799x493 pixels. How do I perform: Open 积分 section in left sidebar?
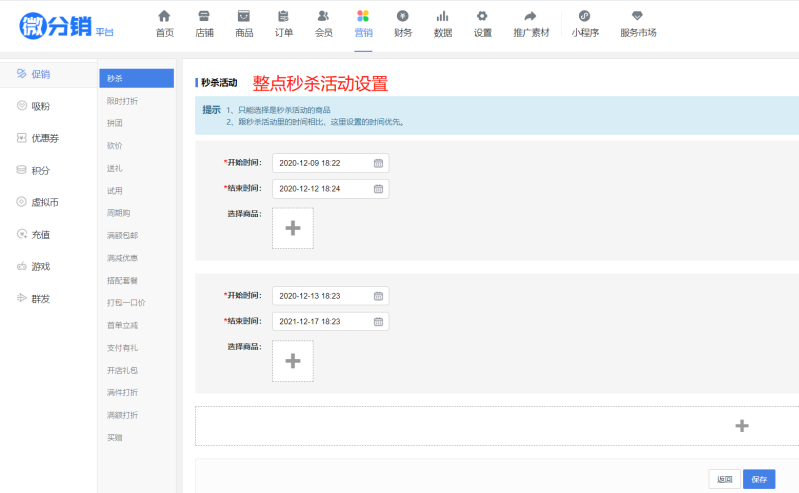tap(40, 170)
